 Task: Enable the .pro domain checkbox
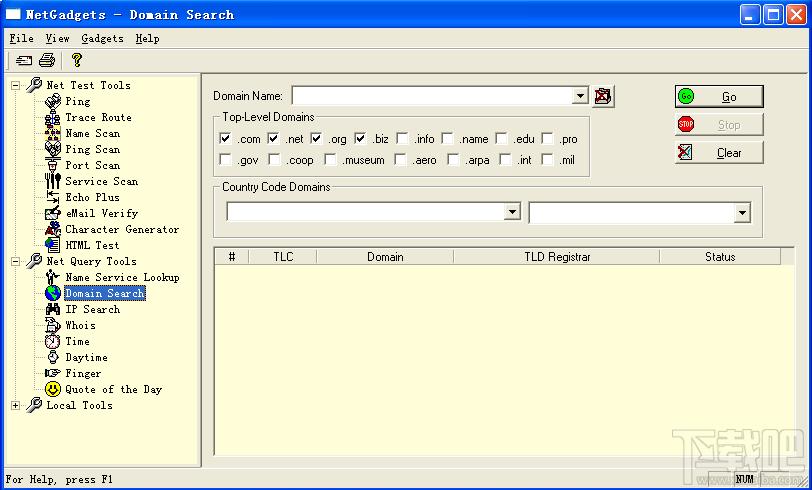point(548,139)
